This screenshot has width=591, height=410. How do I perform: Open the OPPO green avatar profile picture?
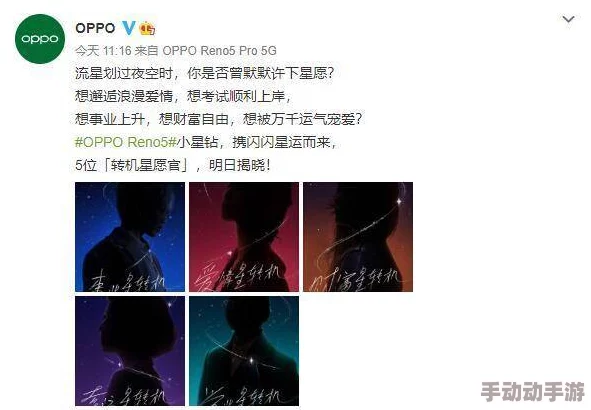[40, 39]
